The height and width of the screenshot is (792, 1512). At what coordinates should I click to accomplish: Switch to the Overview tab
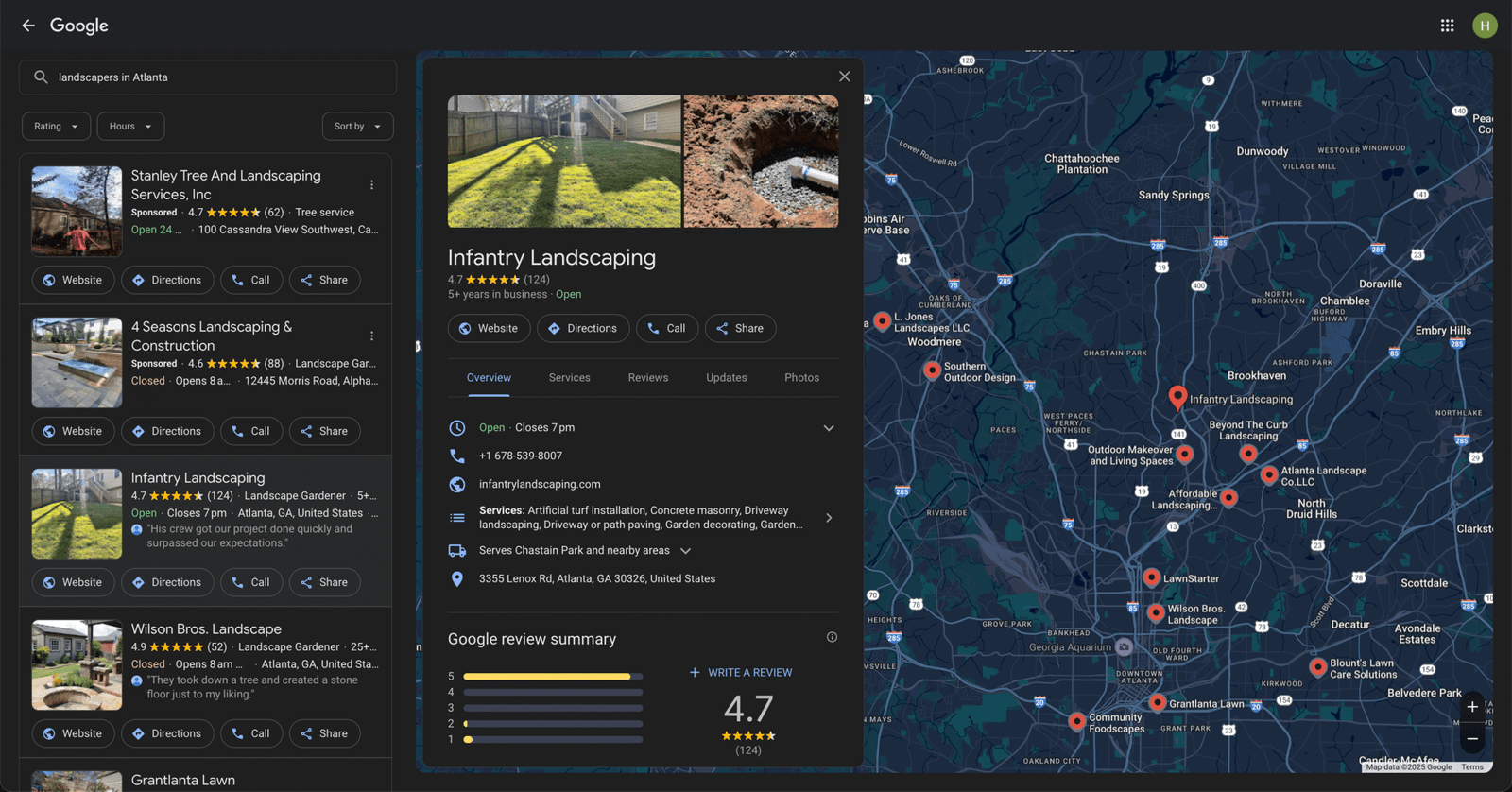[x=489, y=377]
